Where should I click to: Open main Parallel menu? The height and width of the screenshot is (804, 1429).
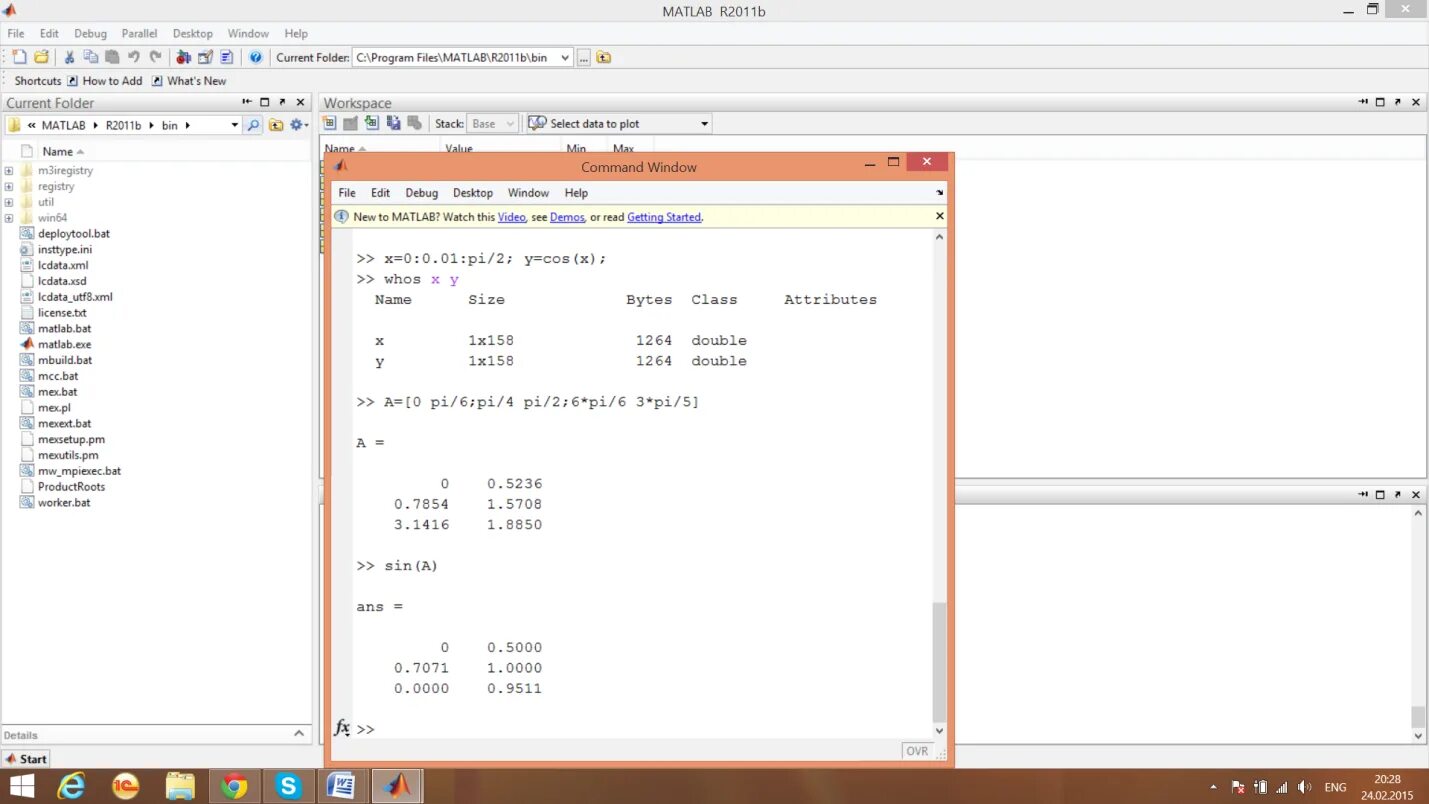pos(140,33)
